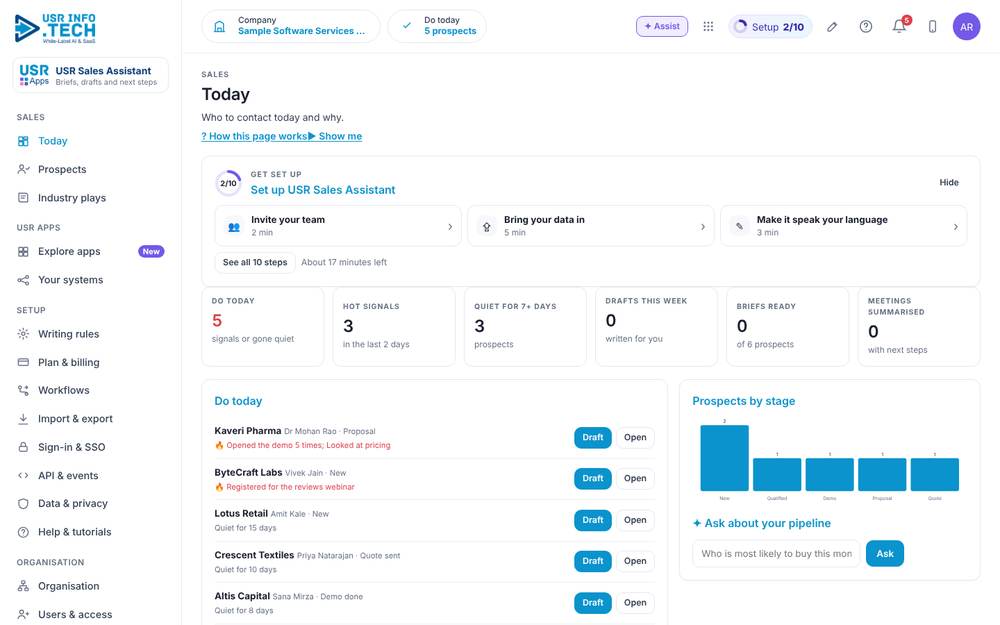The height and width of the screenshot is (625, 1000).
Task: Expand the Invite your team chevron
Action: point(450,226)
